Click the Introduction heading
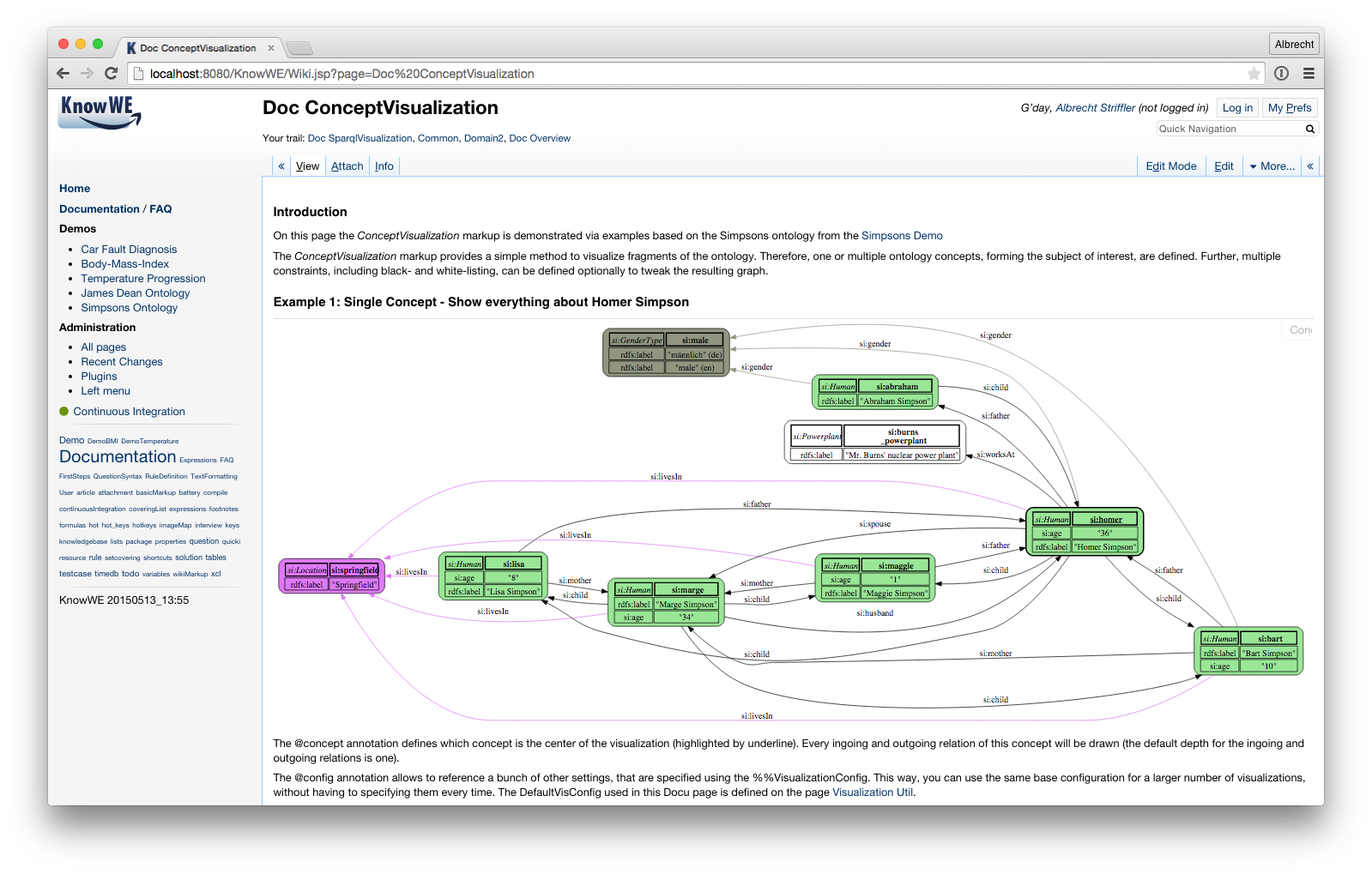 (x=311, y=212)
